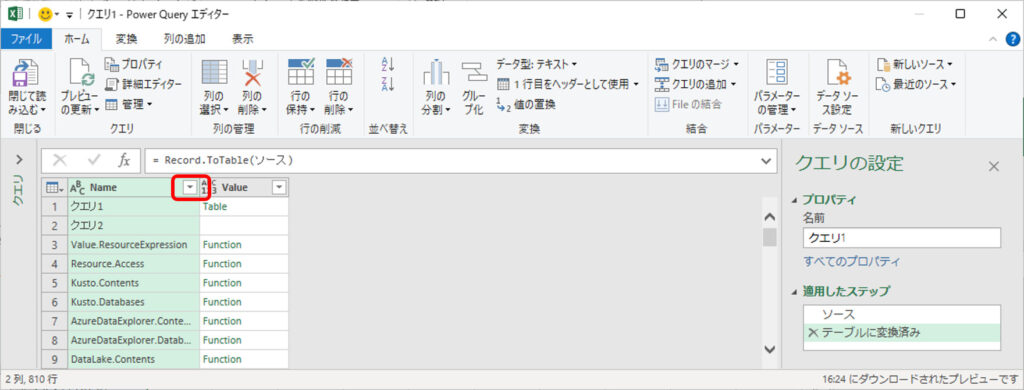This screenshot has width=1024, height=390.
Task: Switch to the 変換 ribbon tab
Action: [126, 39]
